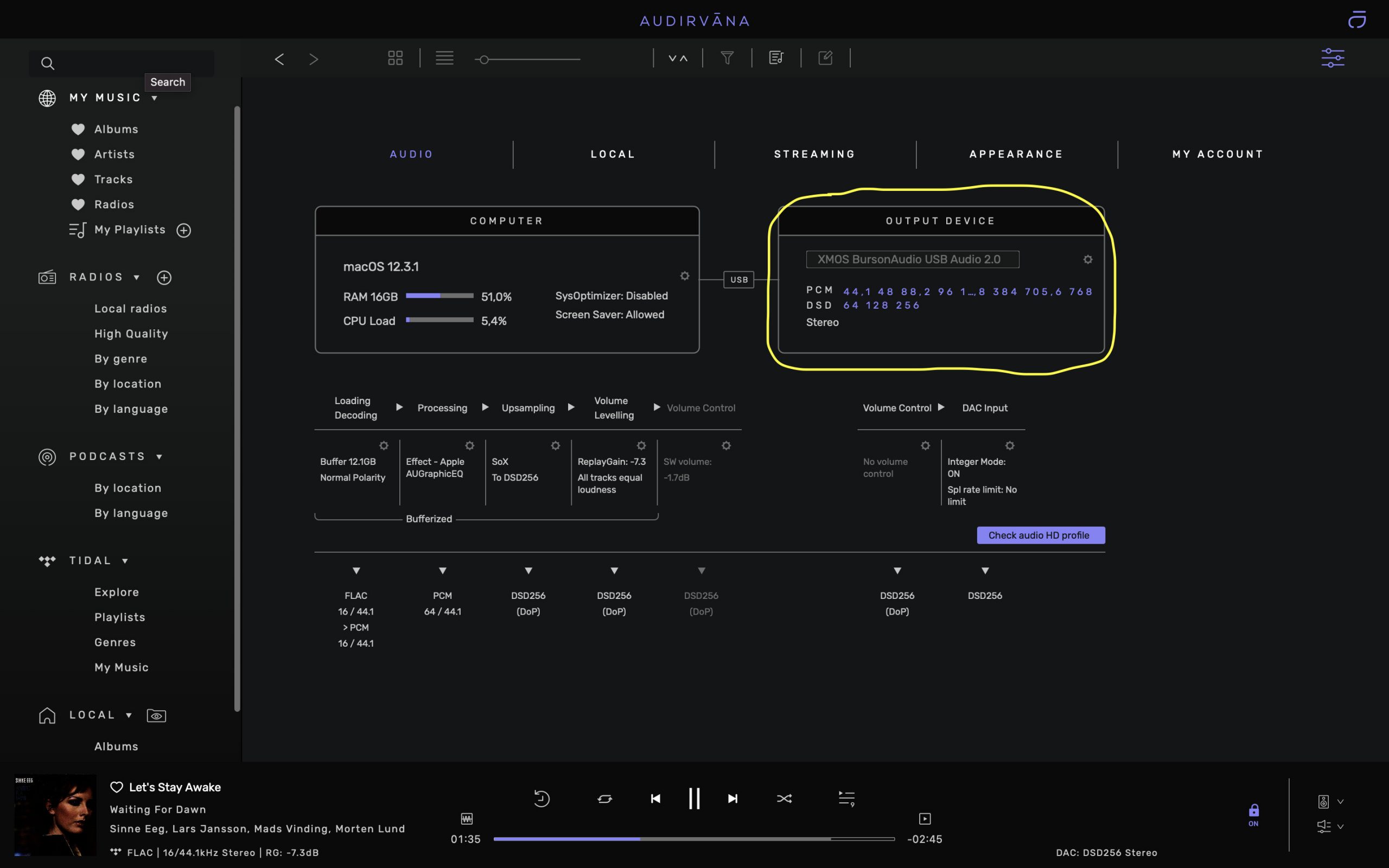Open Output Device gear settings
This screenshot has width=1389, height=868.
point(1088,259)
